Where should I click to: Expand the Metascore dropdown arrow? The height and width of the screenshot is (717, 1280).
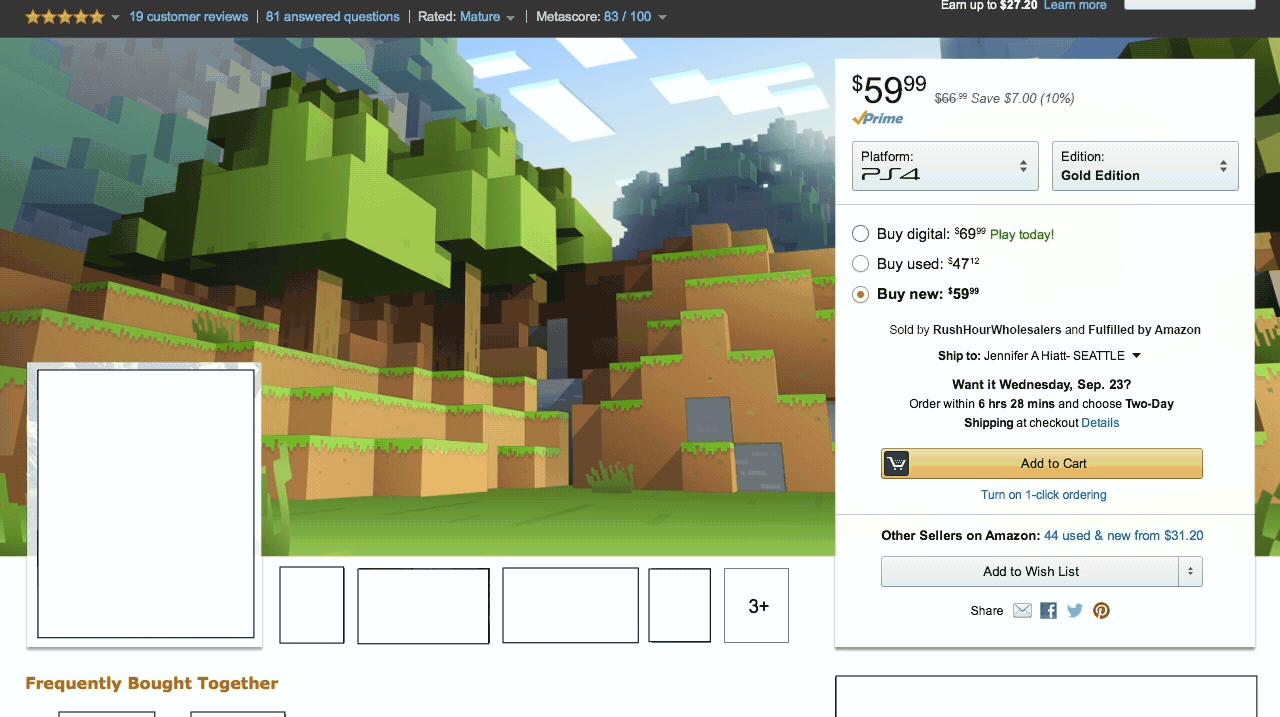pos(662,18)
